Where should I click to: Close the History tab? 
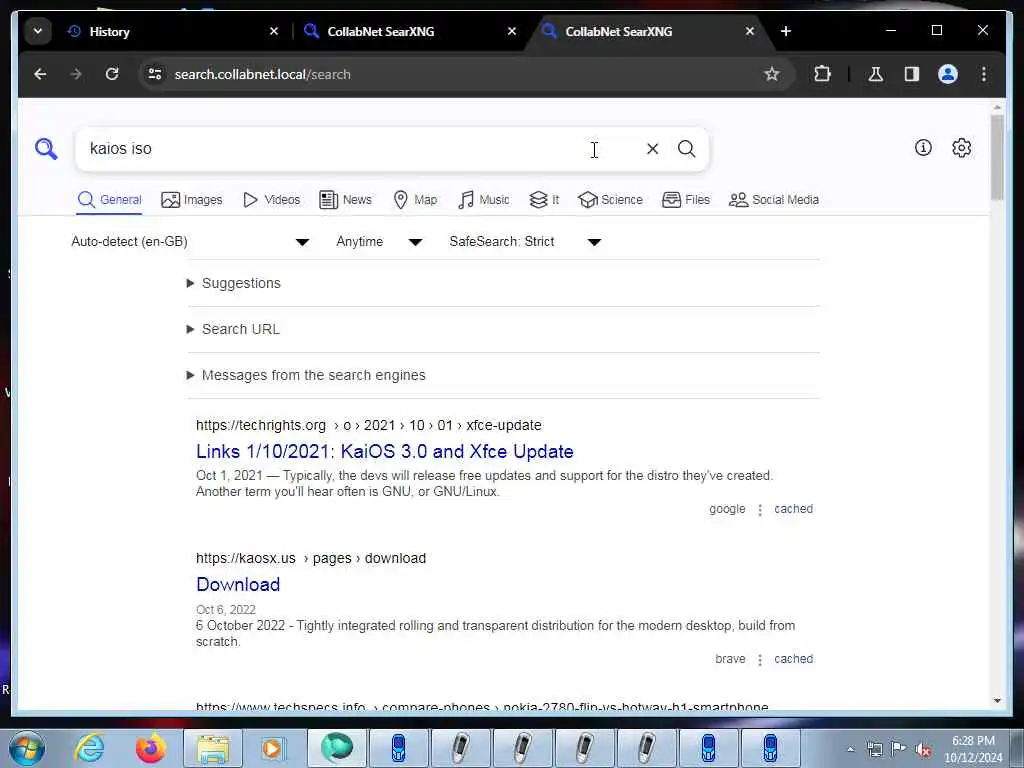[274, 31]
